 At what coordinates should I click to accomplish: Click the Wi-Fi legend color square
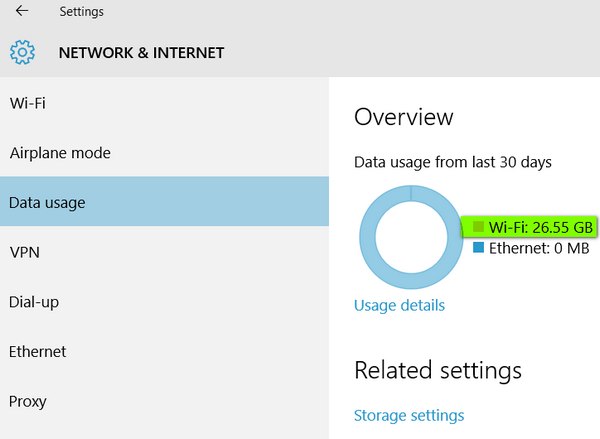[x=478, y=227]
